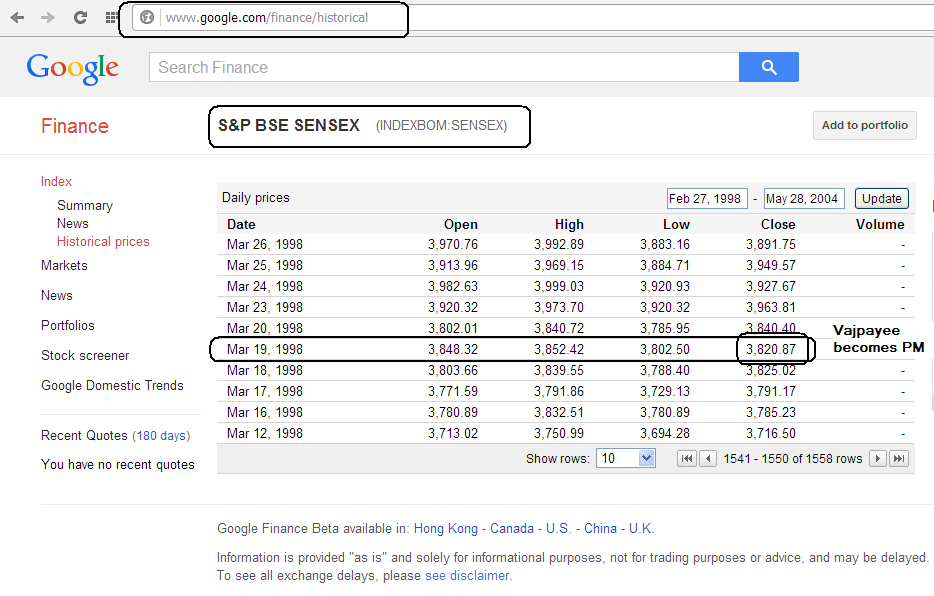934x596 pixels.
Task: Go to previous page of rows
Action: click(708, 458)
